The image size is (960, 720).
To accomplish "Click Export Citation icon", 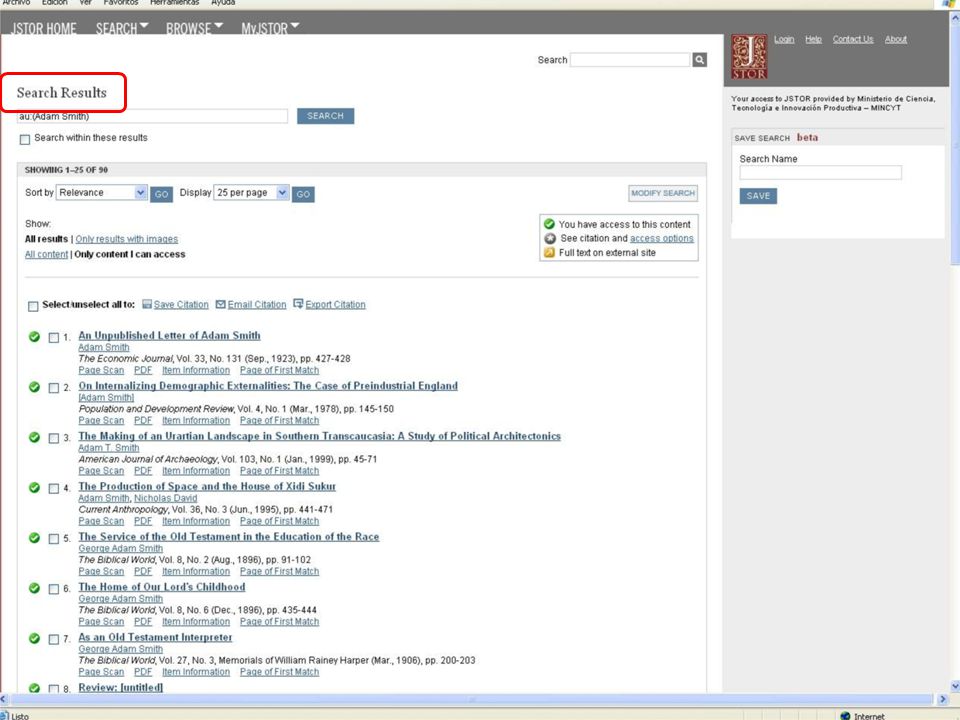I will (x=298, y=304).
